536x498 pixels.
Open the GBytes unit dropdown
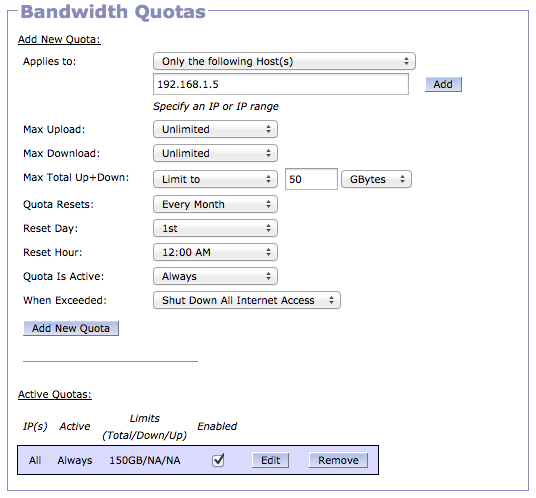click(x=376, y=179)
